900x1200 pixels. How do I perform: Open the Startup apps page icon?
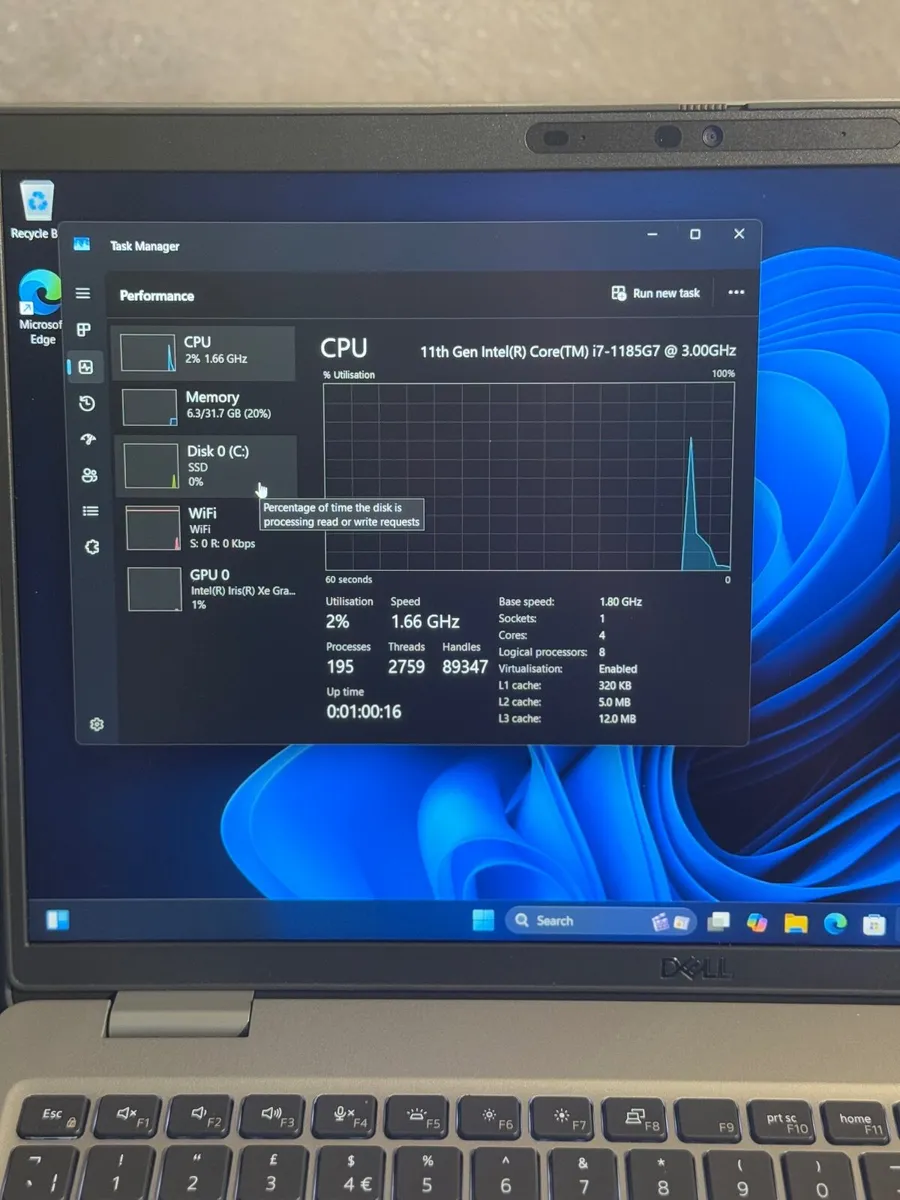[88, 439]
